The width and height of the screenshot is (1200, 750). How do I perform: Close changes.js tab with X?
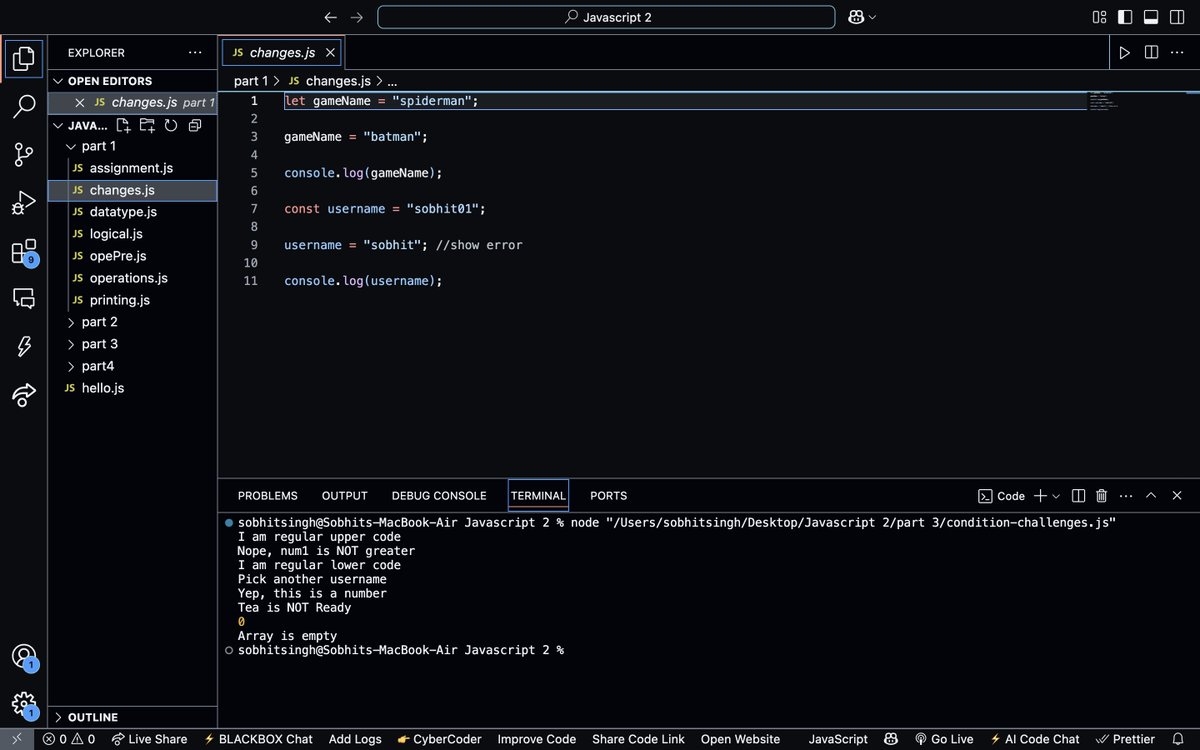tap(330, 52)
